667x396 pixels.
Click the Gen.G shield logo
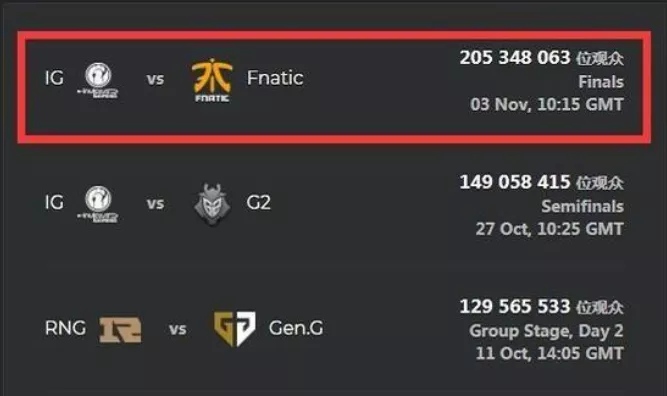point(234,328)
